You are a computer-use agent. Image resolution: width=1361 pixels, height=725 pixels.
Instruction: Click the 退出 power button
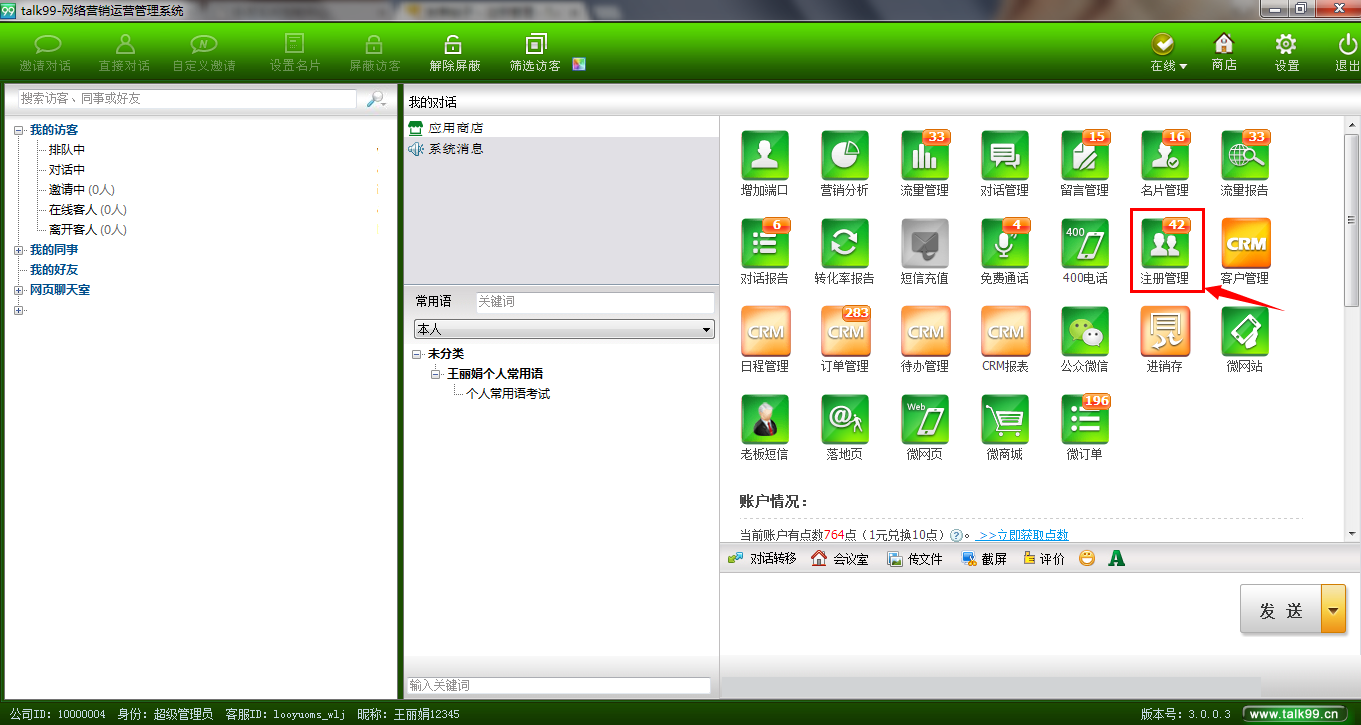[1347, 53]
